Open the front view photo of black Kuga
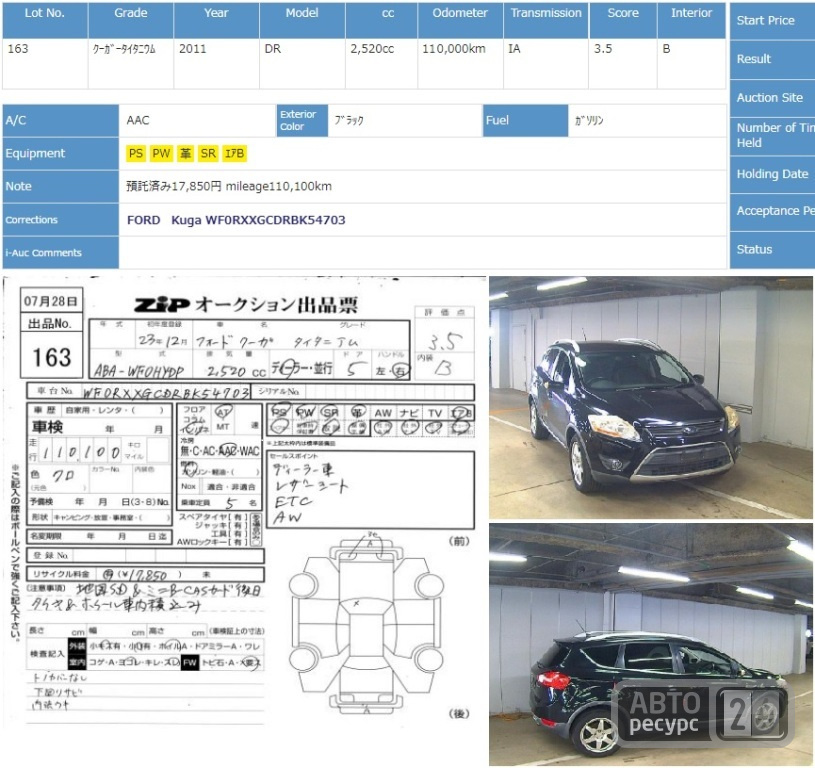 [651, 398]
